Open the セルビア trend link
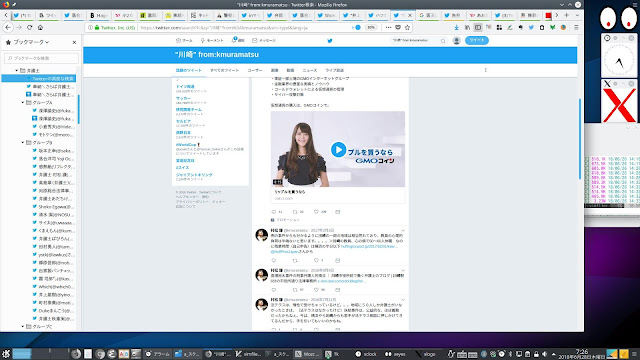Image resolution: width=640 pixels, height=360 pixels. pyautogui.click(x=183, y=121)
